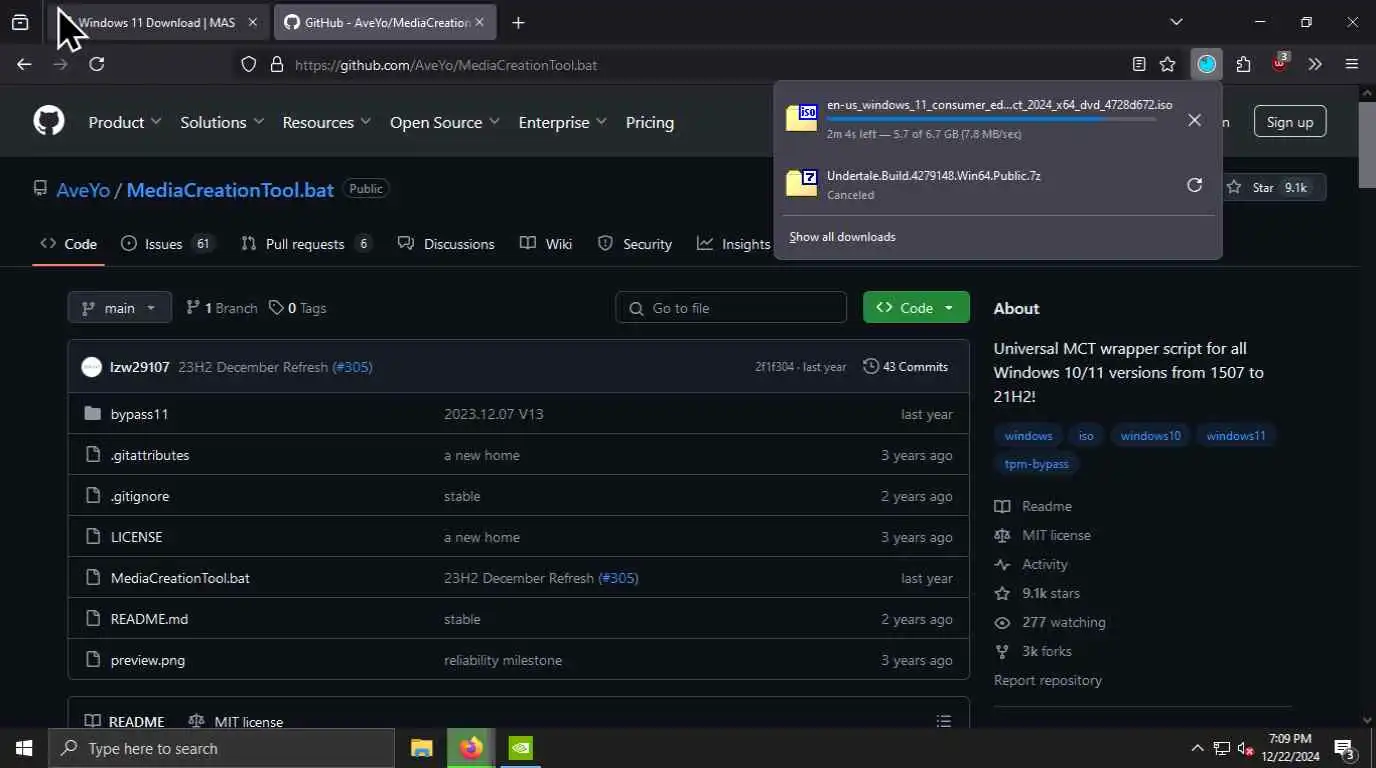Toggle Reader View icon in address bar
This screenshot has height=768, width=1376.
(x=1139, y=64)
